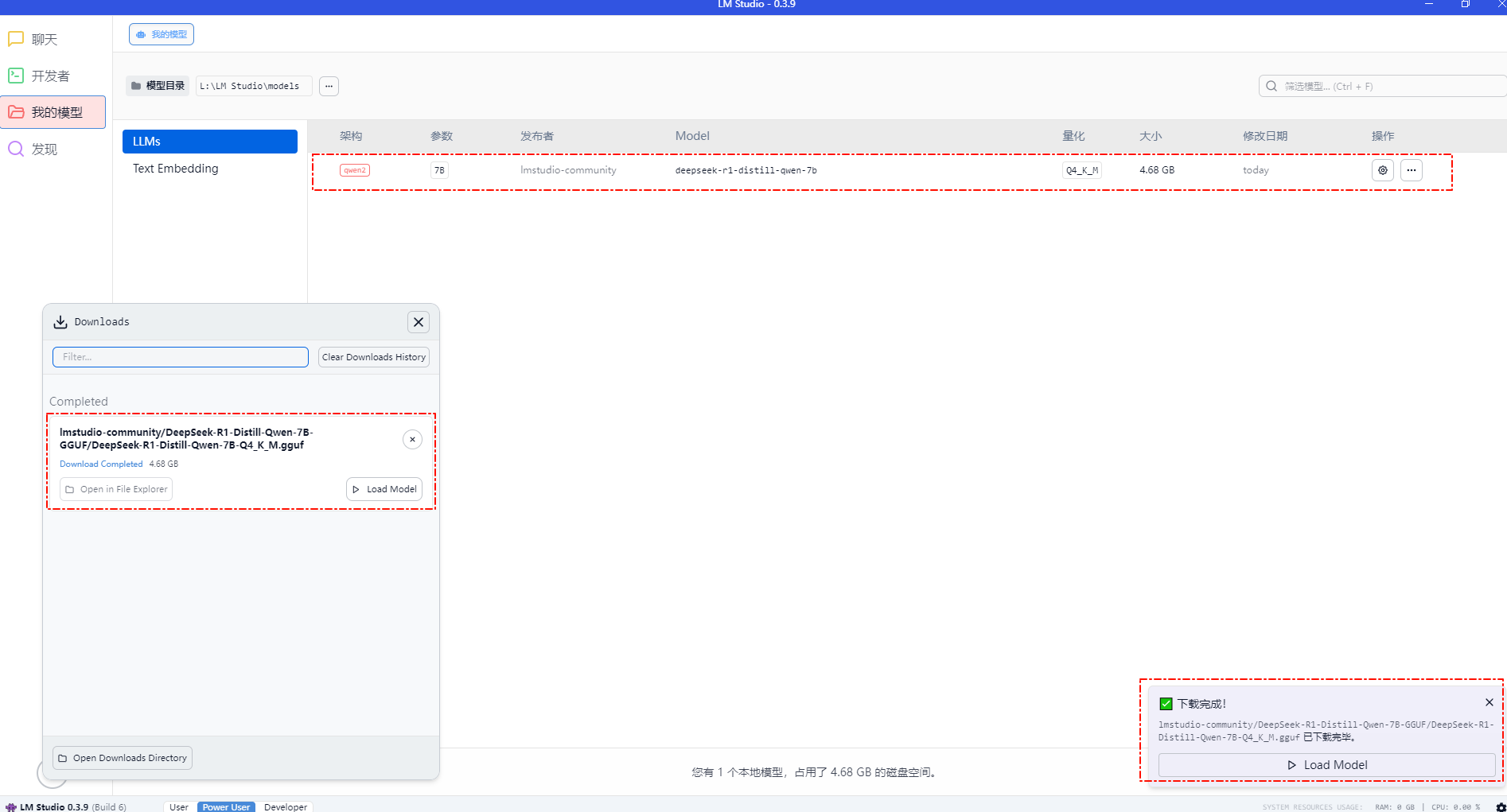Switch to Power User mode
This screenshot has width=1507, height=812.
[x=226, y=806]
